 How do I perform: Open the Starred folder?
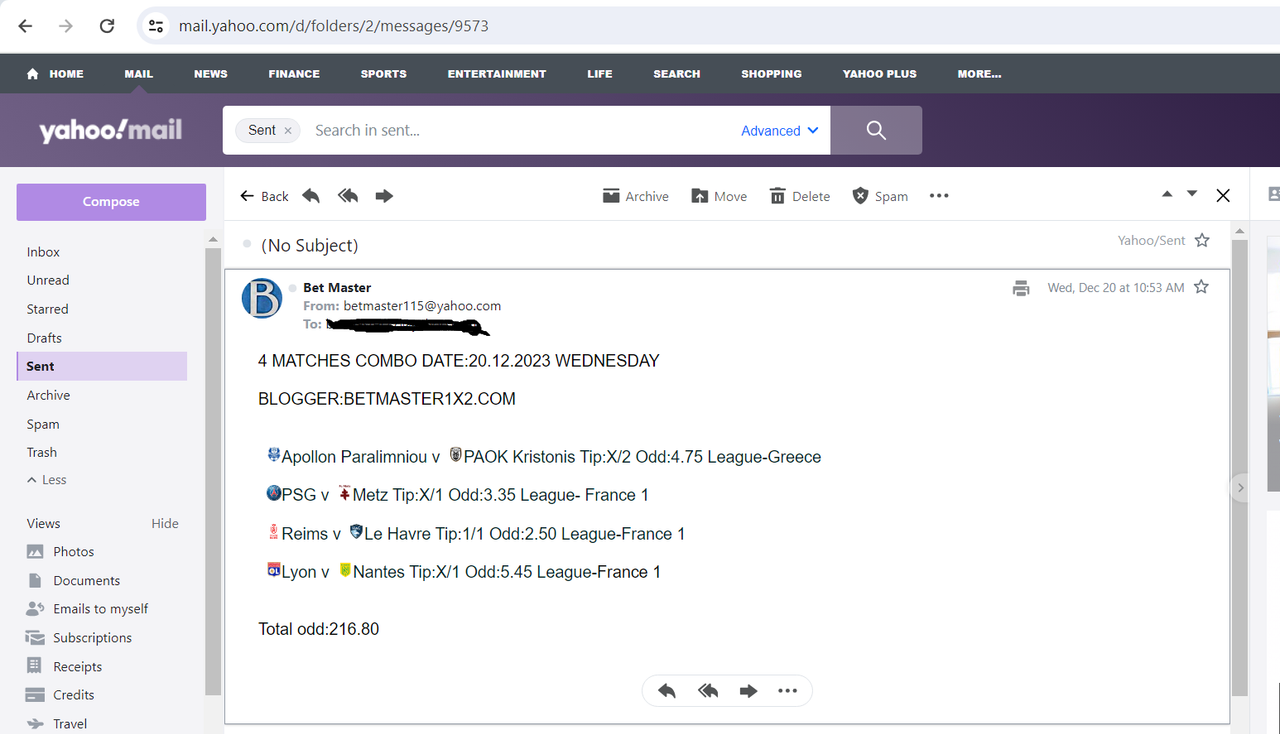point(47,309)
